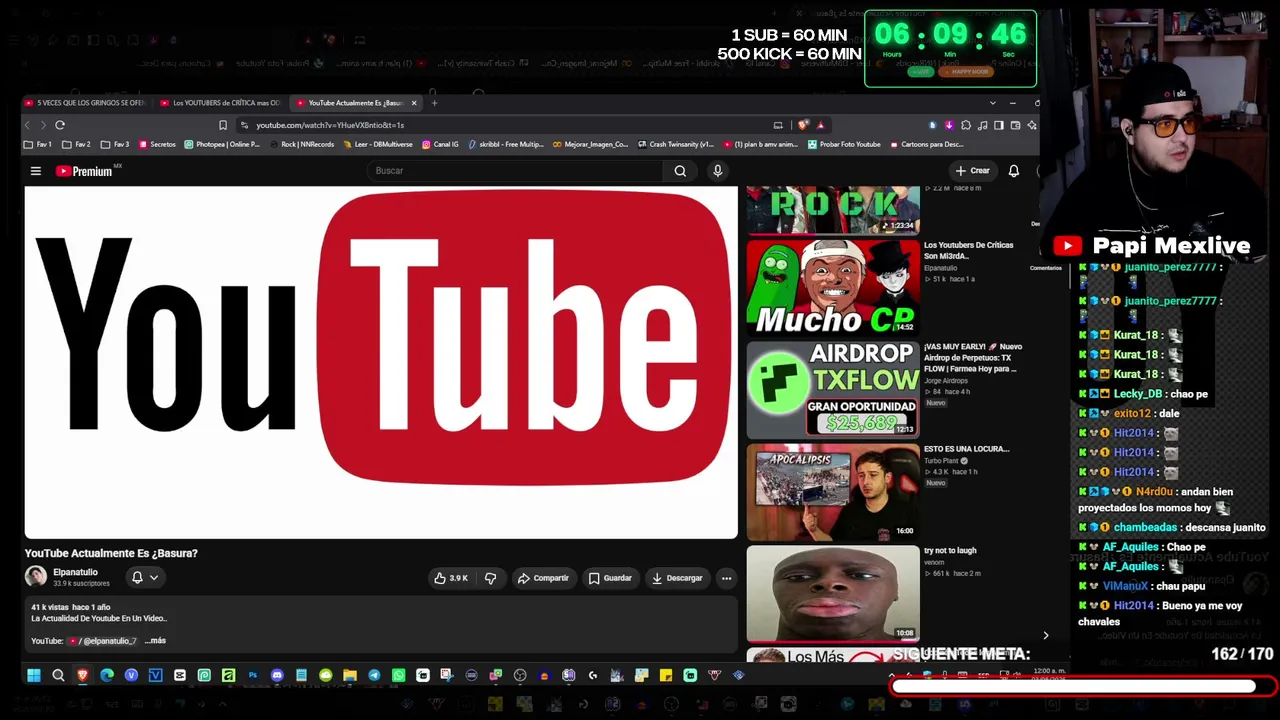Open the YouTube guide hamburger menu

click(36, 171)
